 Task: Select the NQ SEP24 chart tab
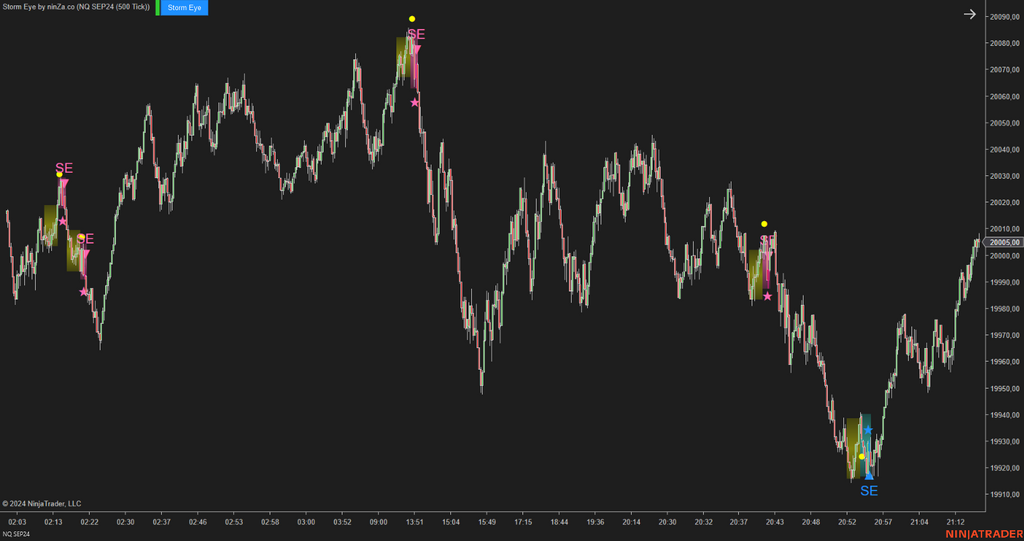[x=16, y=534]
